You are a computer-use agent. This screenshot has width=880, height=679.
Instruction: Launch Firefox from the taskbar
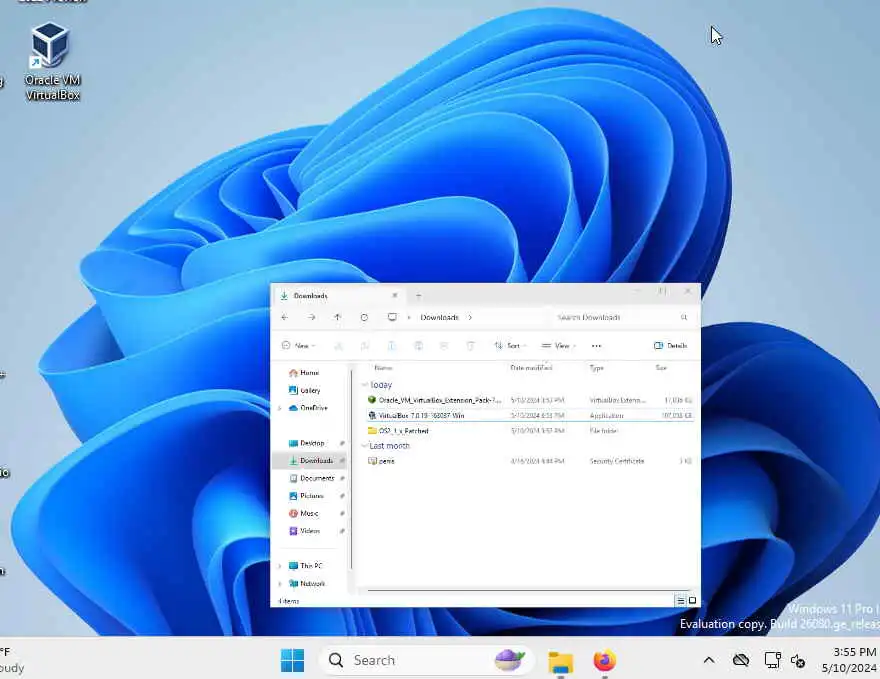pos(604,660)
